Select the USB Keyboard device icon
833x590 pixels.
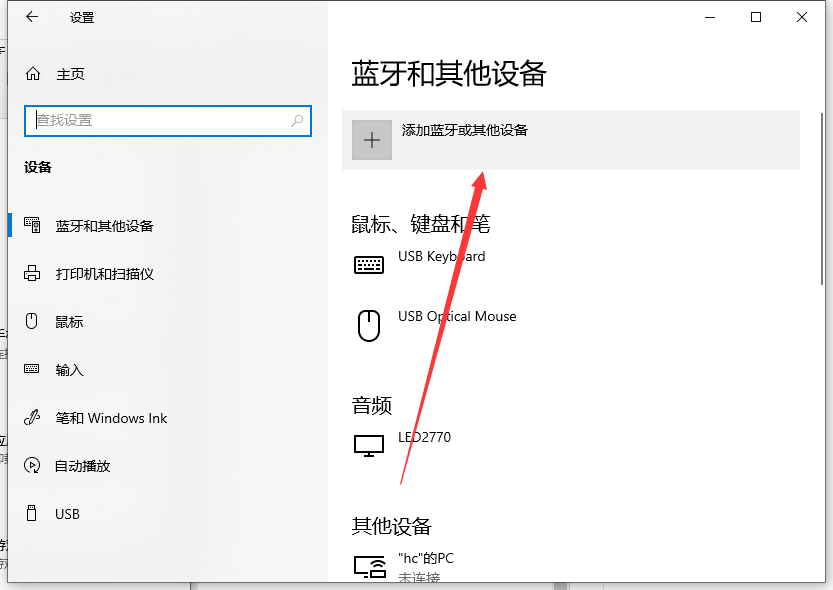click(369, 265)
